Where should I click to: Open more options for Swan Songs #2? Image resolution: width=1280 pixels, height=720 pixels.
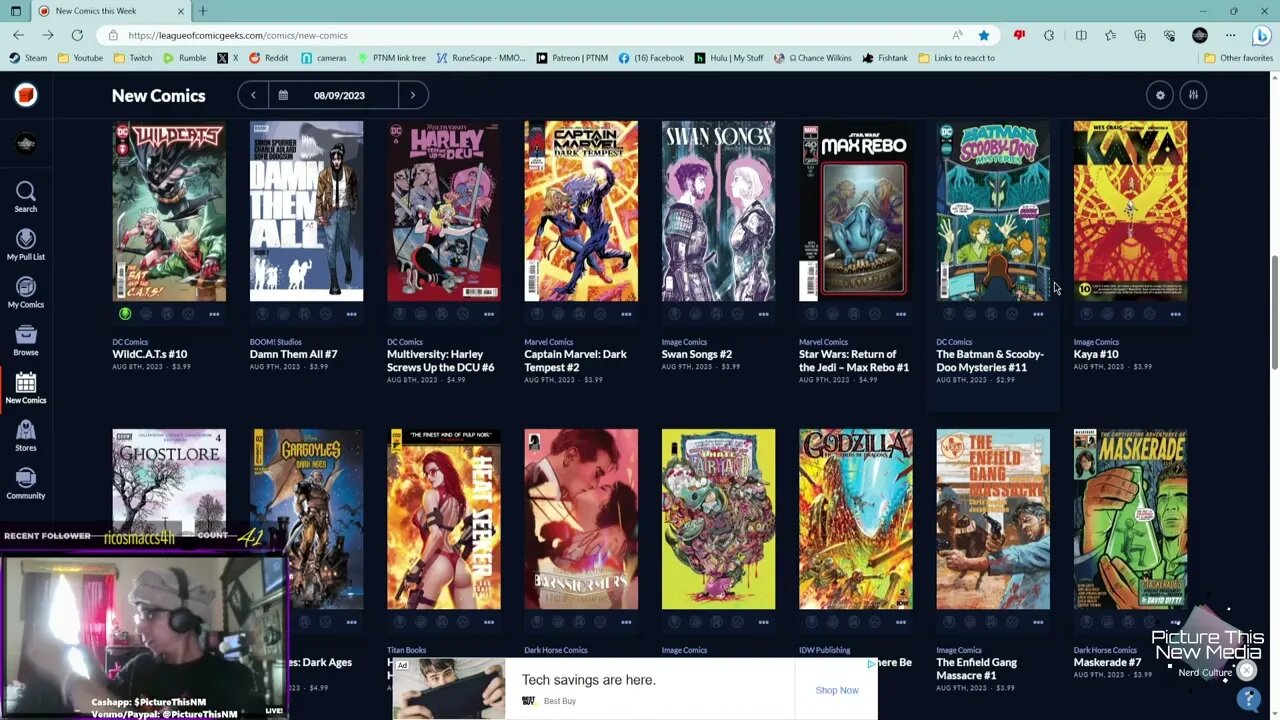point(763,314)
